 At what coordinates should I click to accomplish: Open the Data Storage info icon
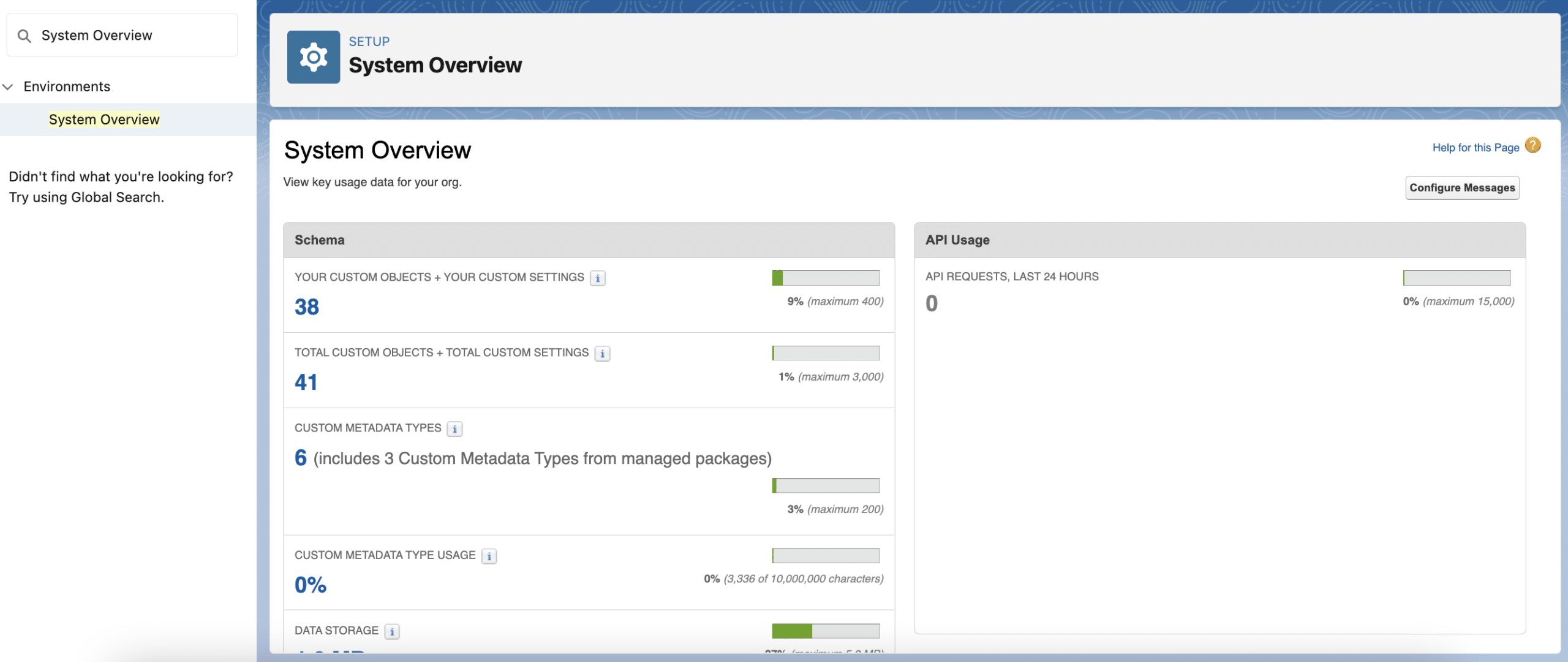[x=392, y=631]
